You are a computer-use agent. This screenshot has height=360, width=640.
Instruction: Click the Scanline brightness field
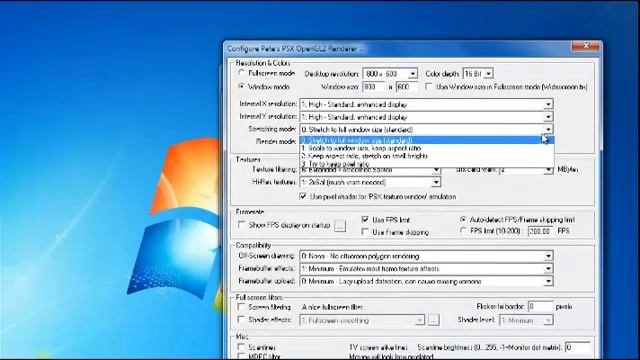[578, 347]
